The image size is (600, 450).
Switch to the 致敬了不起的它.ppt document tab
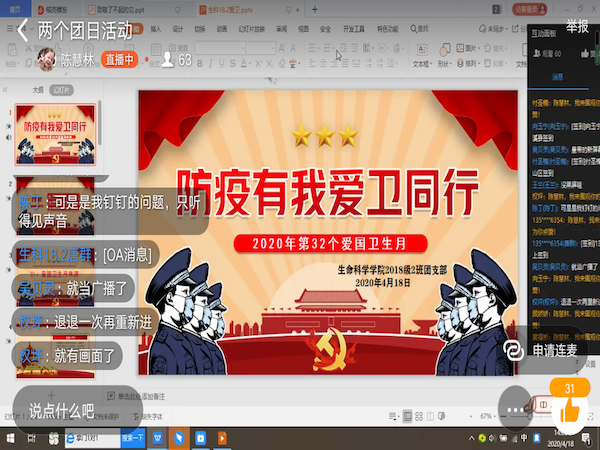pyautogui.click(x=134, y=10)
